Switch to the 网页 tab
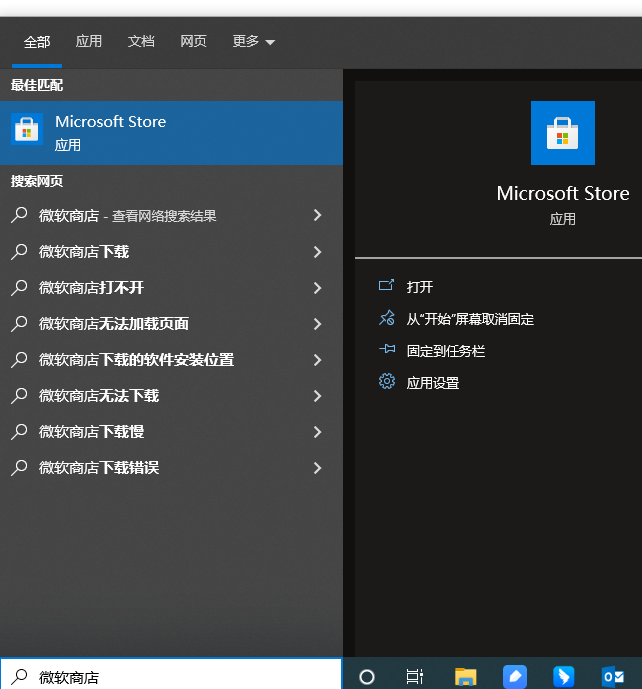Image resolution: width=642 pixels, height=689 pixels. click(193, 41)
